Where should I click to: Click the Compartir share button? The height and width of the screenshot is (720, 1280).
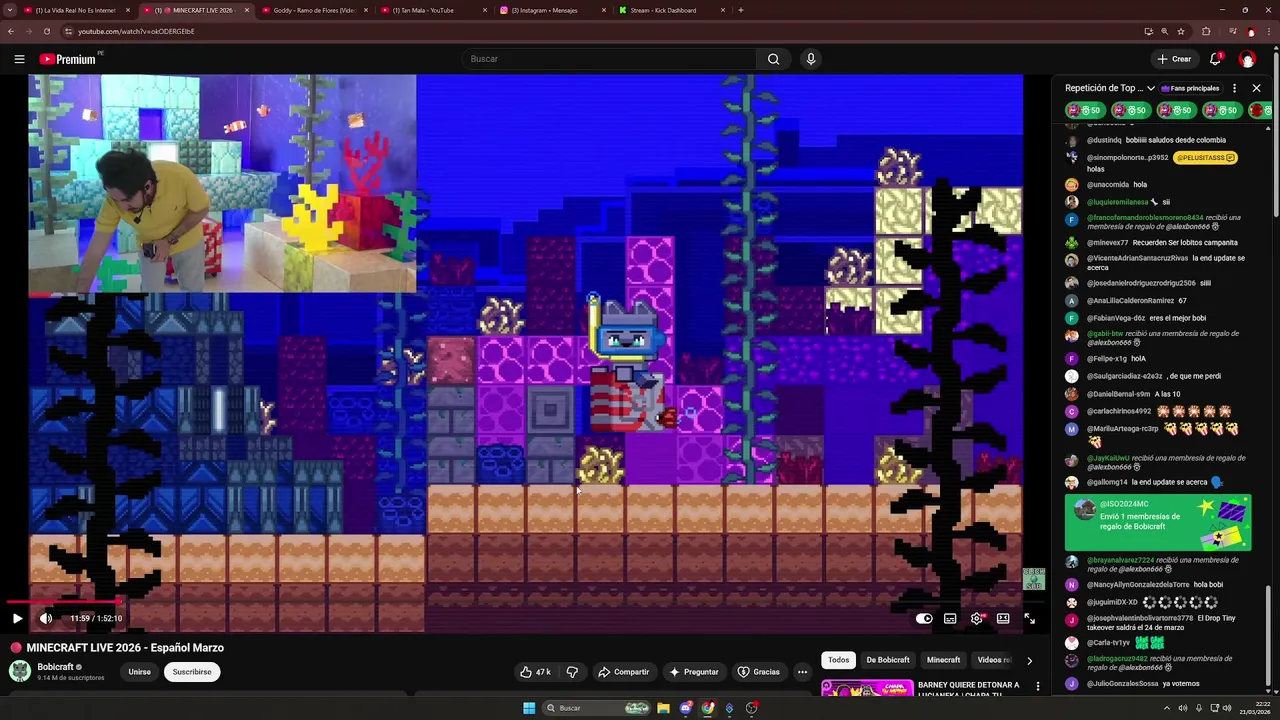tap(623, 672)
